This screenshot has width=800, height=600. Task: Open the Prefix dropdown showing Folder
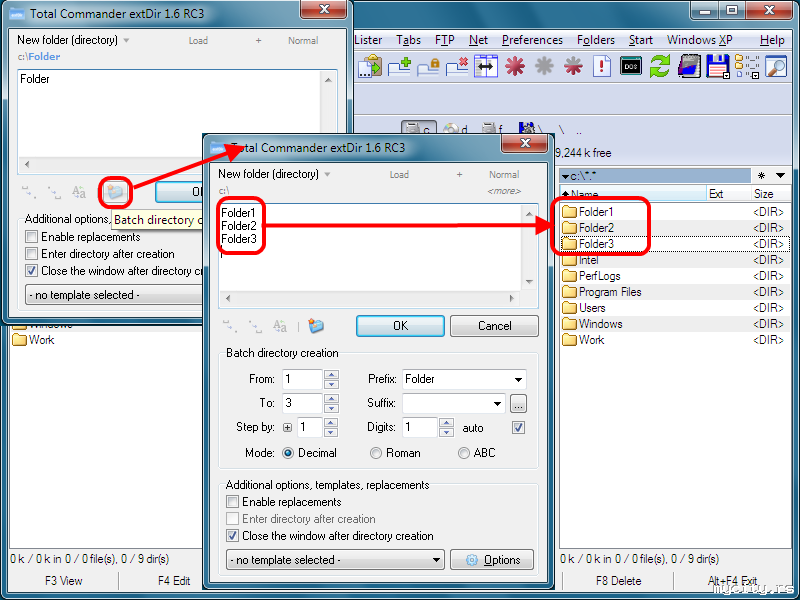518,380
